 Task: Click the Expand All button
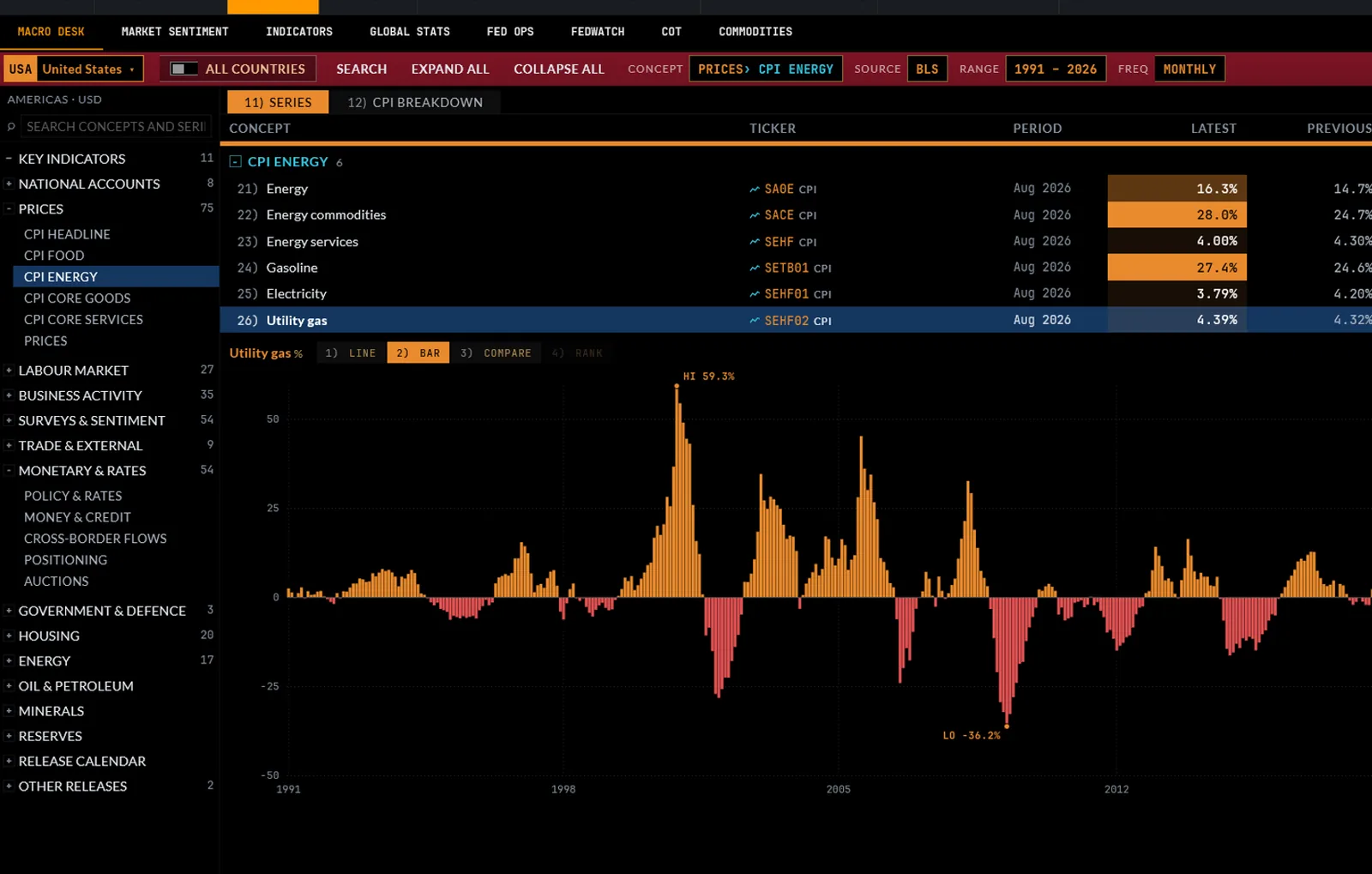pyautogui.click(x=450, y=69)
